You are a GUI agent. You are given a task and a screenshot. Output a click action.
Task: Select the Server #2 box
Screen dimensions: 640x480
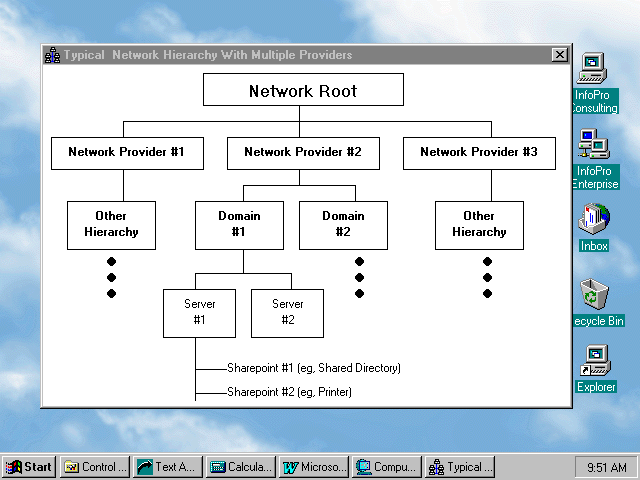tap(287, 313)
